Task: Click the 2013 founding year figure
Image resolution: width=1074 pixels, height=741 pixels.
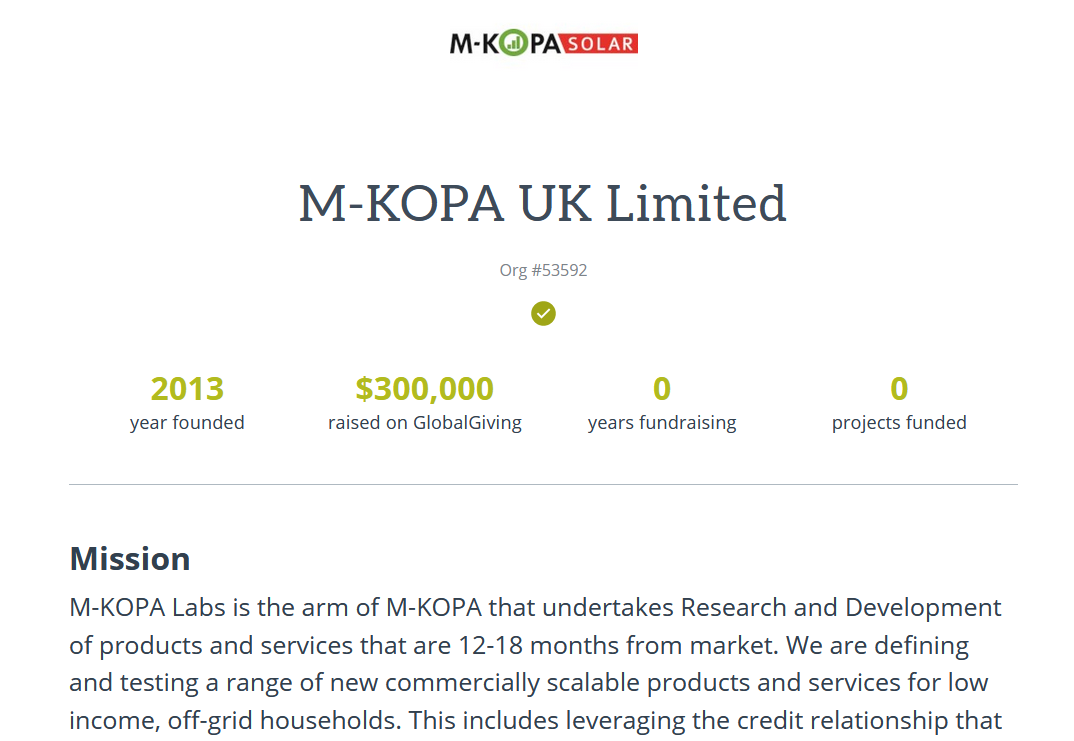Action: [x=187, y=388]
